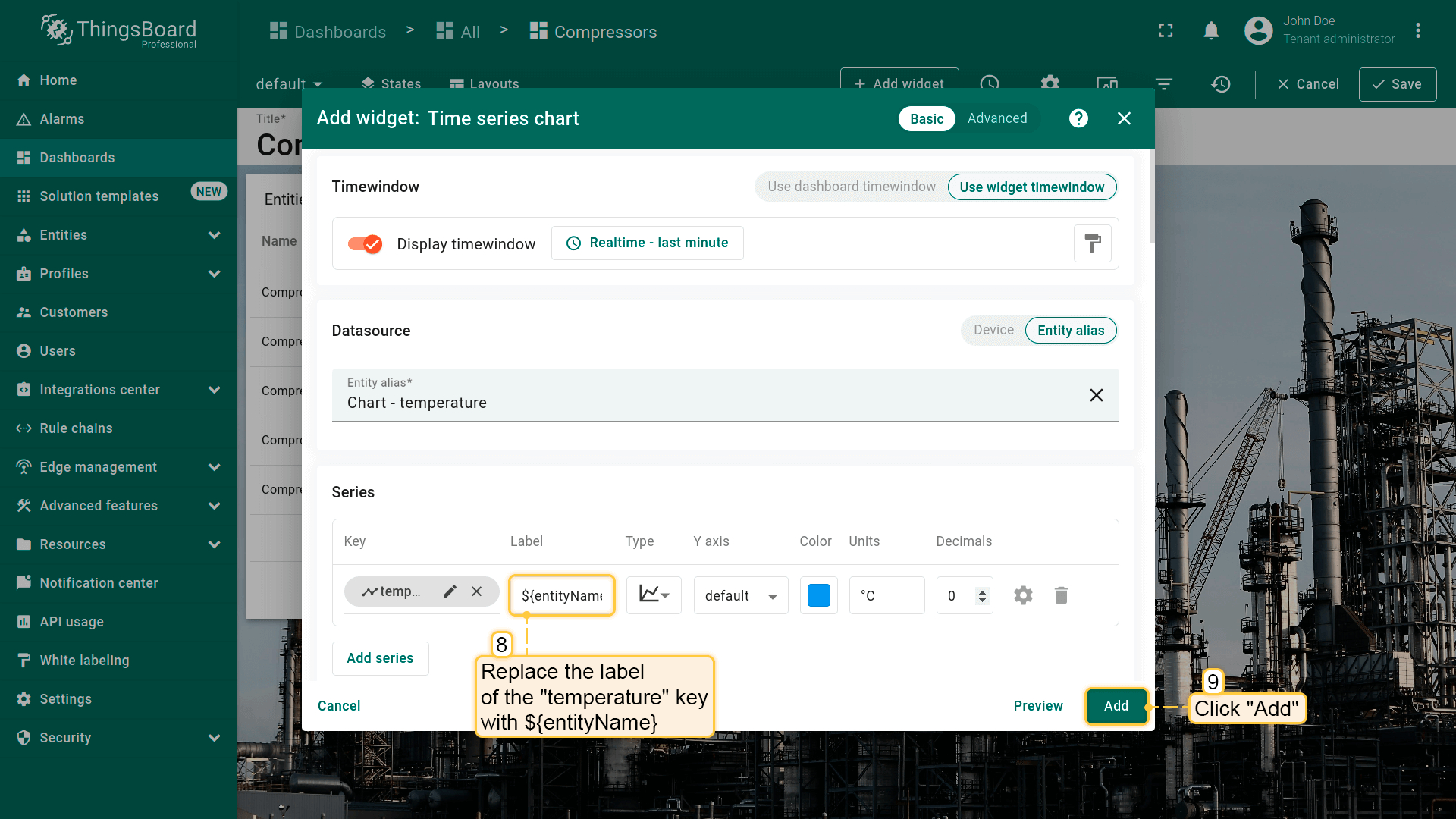The width and height of the screenshot is (1456, 819).
Task: Open the timewindow style paint roller icon
Action: (1092, 243)
